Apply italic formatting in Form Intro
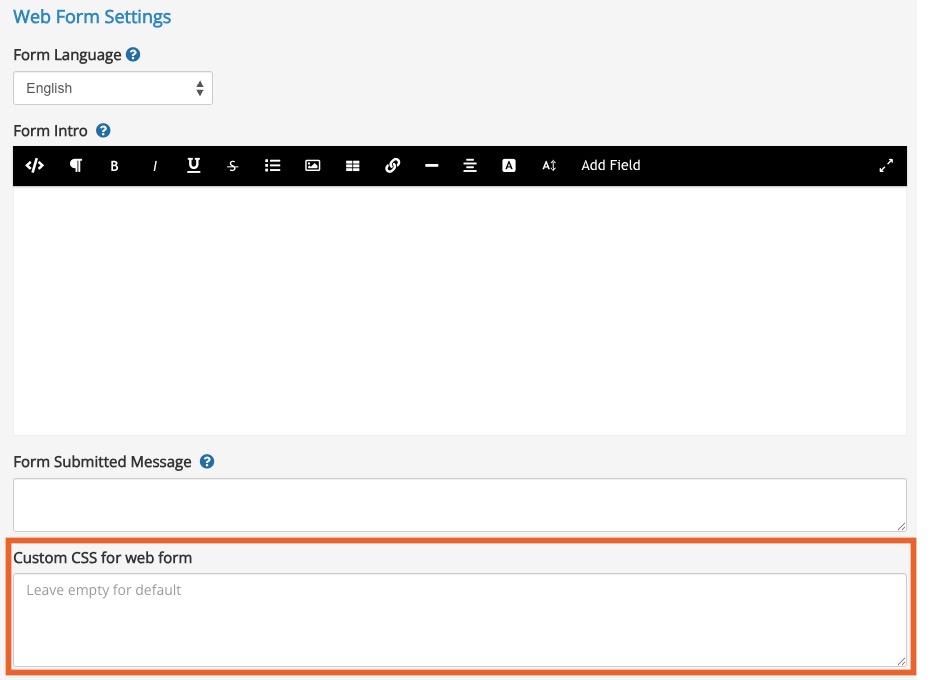This screenshot has height=680, width=937. 155,166
